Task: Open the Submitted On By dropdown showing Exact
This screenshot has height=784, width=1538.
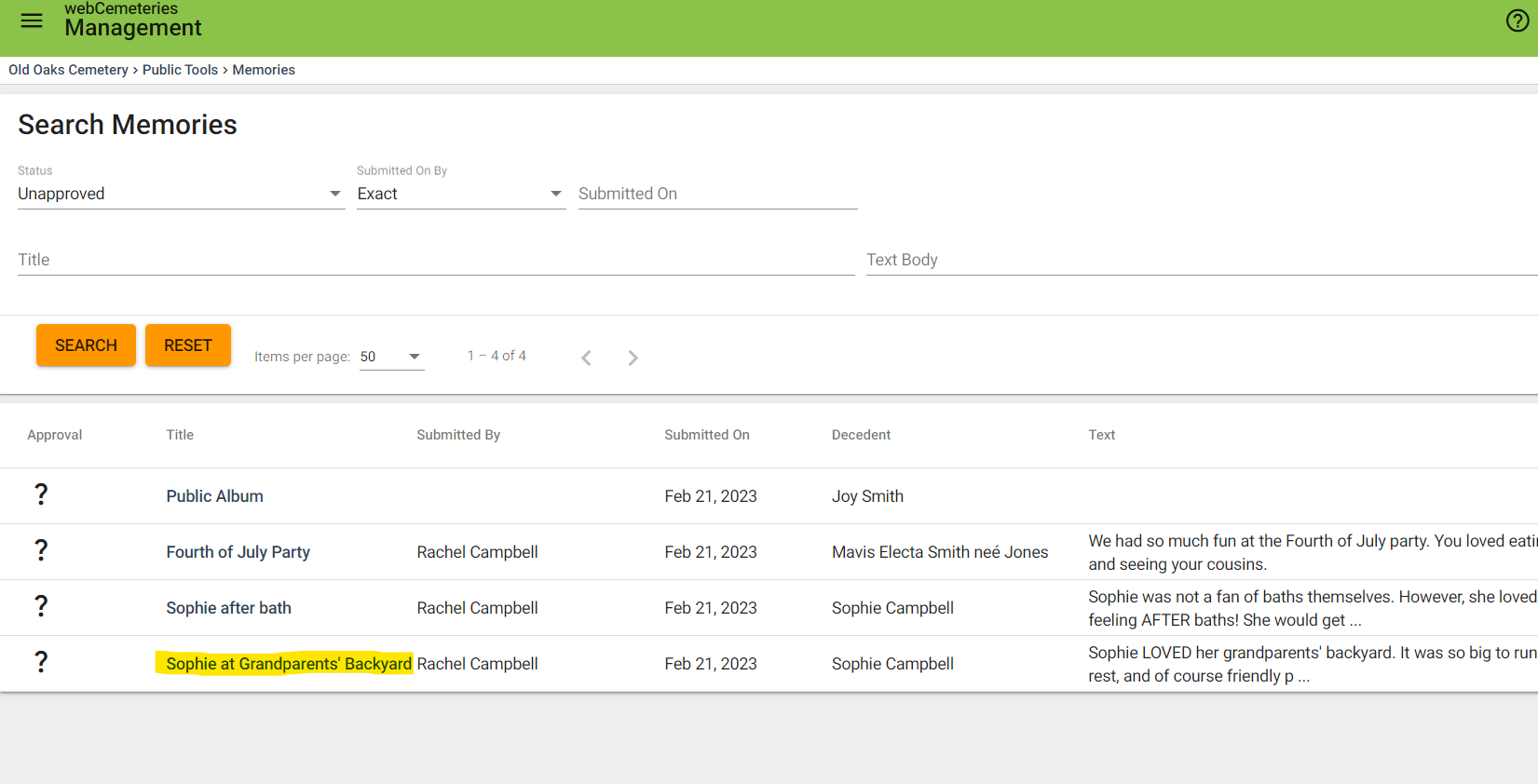Action: (461, 194)
